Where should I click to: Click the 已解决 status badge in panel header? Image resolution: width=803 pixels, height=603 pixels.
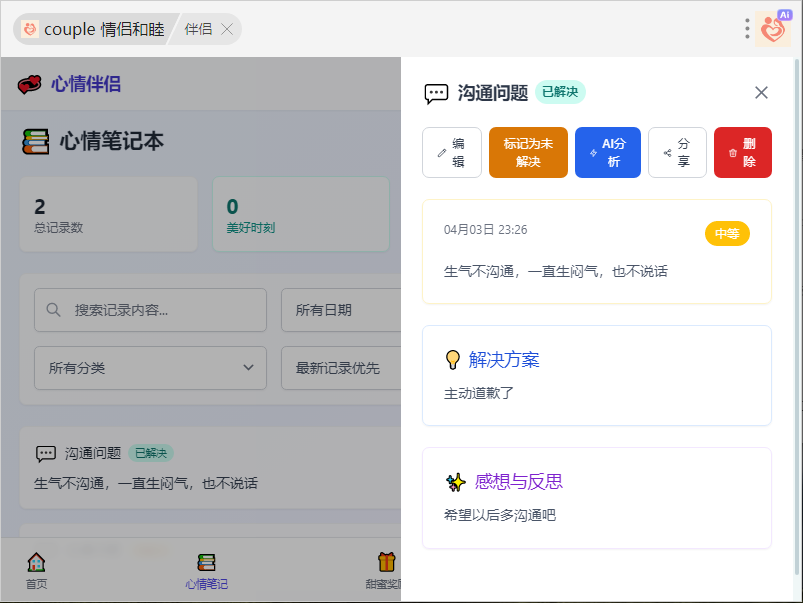click(x=560, y=92)
